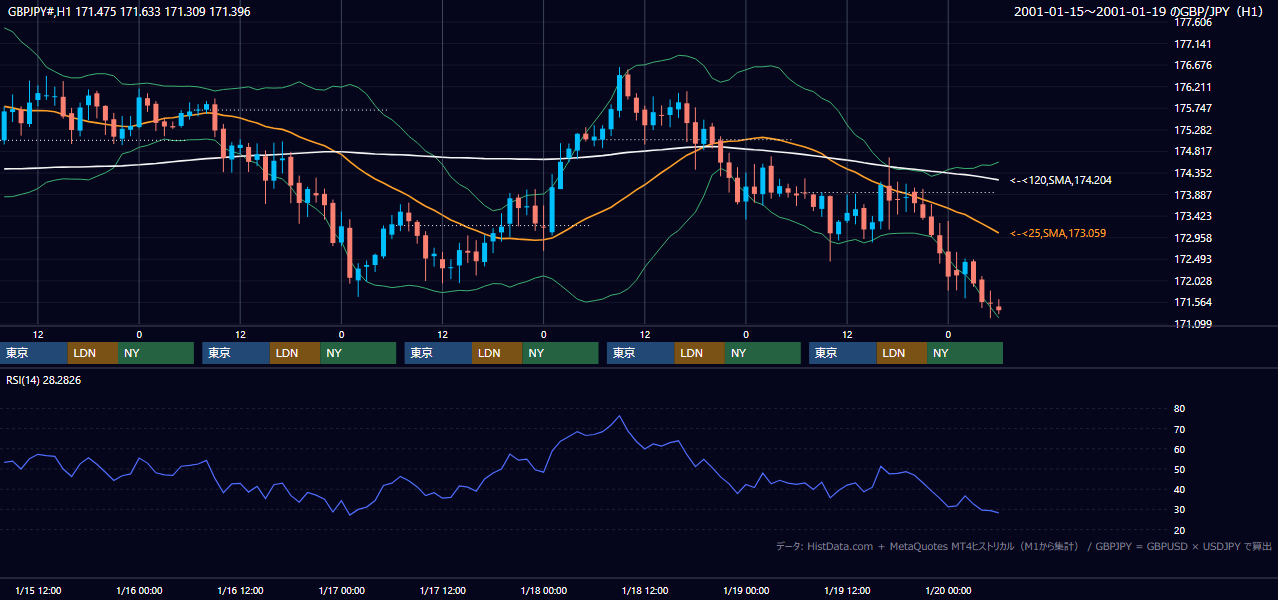Click RSI scale level 50
Screen dimensions: 1278x600
coord(1179,469)
